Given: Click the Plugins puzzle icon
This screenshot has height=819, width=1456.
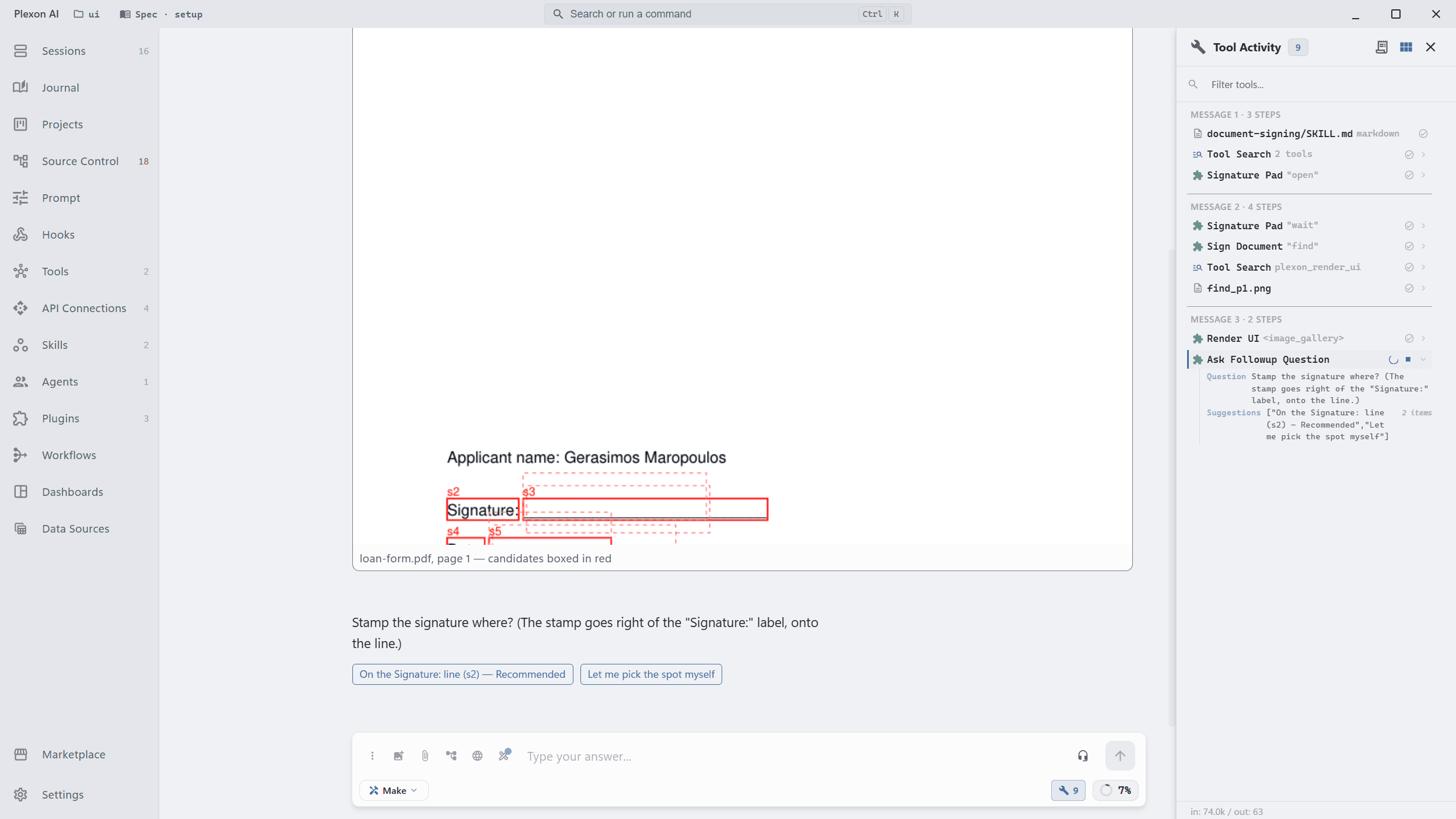Looking at the screenshot, I should (20, 418).
